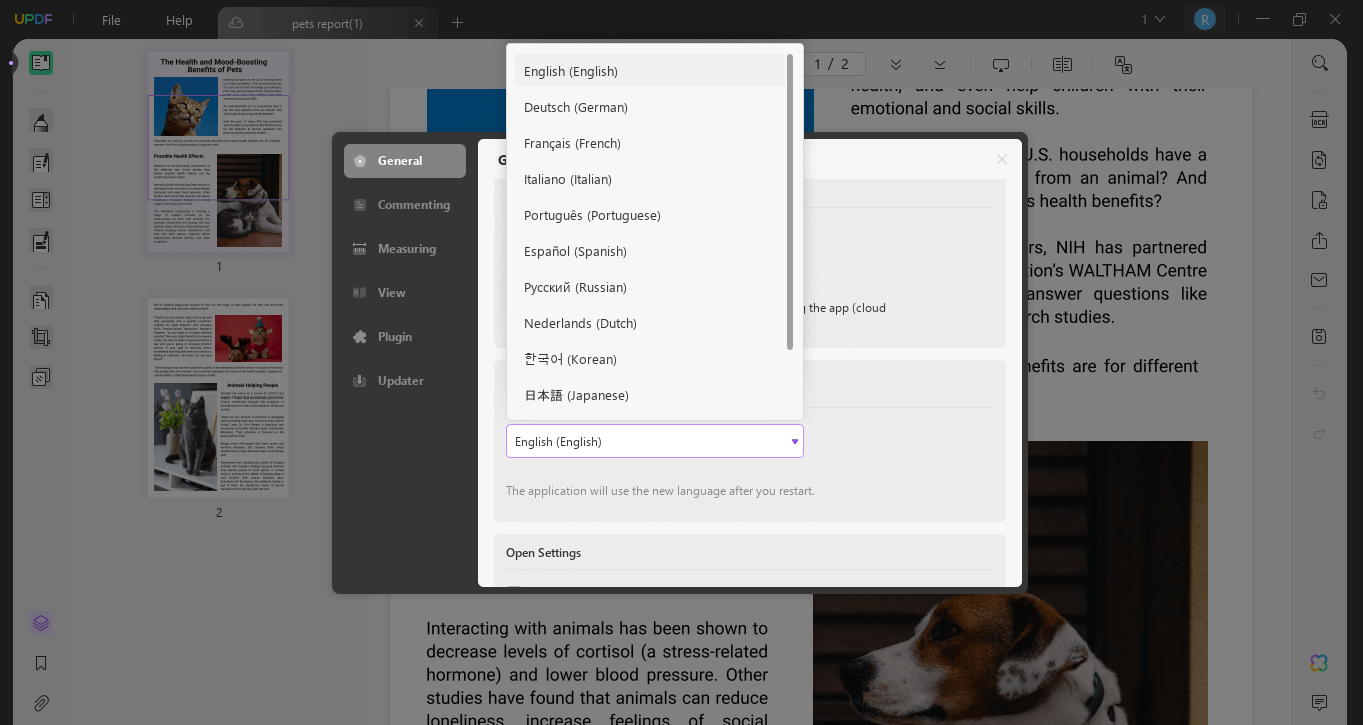Open the Search panel
Viewport: 1363px width, 725px height.
point(1319,62)
